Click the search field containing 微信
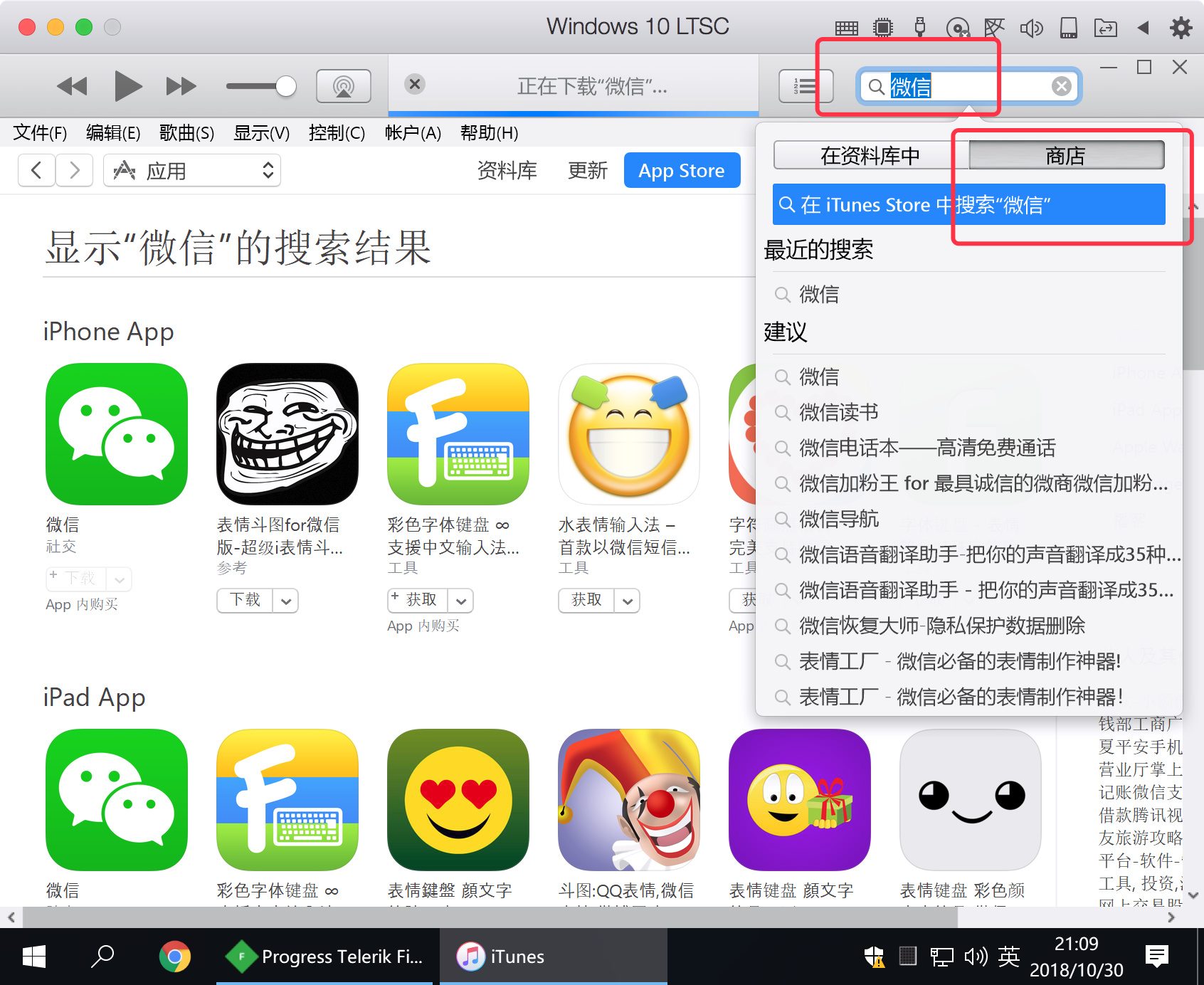The width and height of the screenshot is (1204, 985). (x=969, y=87)
